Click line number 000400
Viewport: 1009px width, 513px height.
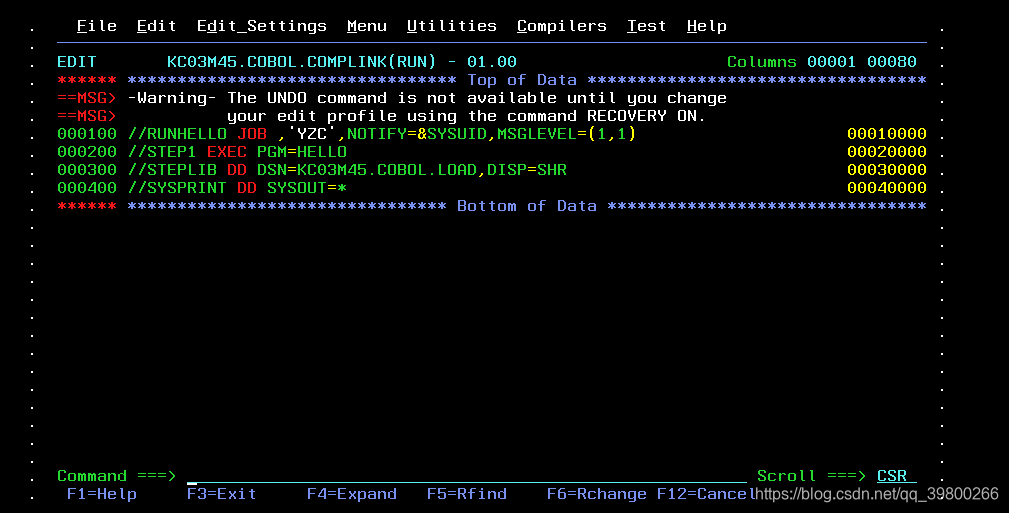point(87,188)
